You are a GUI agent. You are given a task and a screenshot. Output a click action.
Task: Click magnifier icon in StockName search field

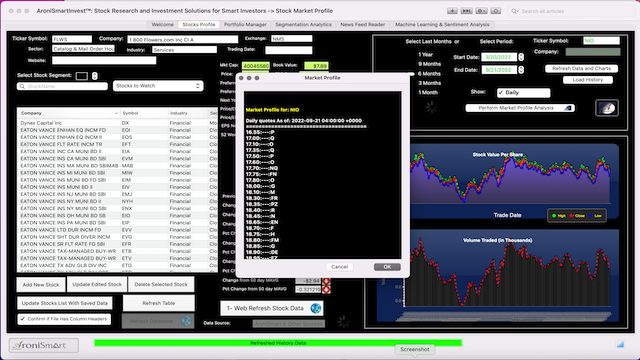pos(22,87)
